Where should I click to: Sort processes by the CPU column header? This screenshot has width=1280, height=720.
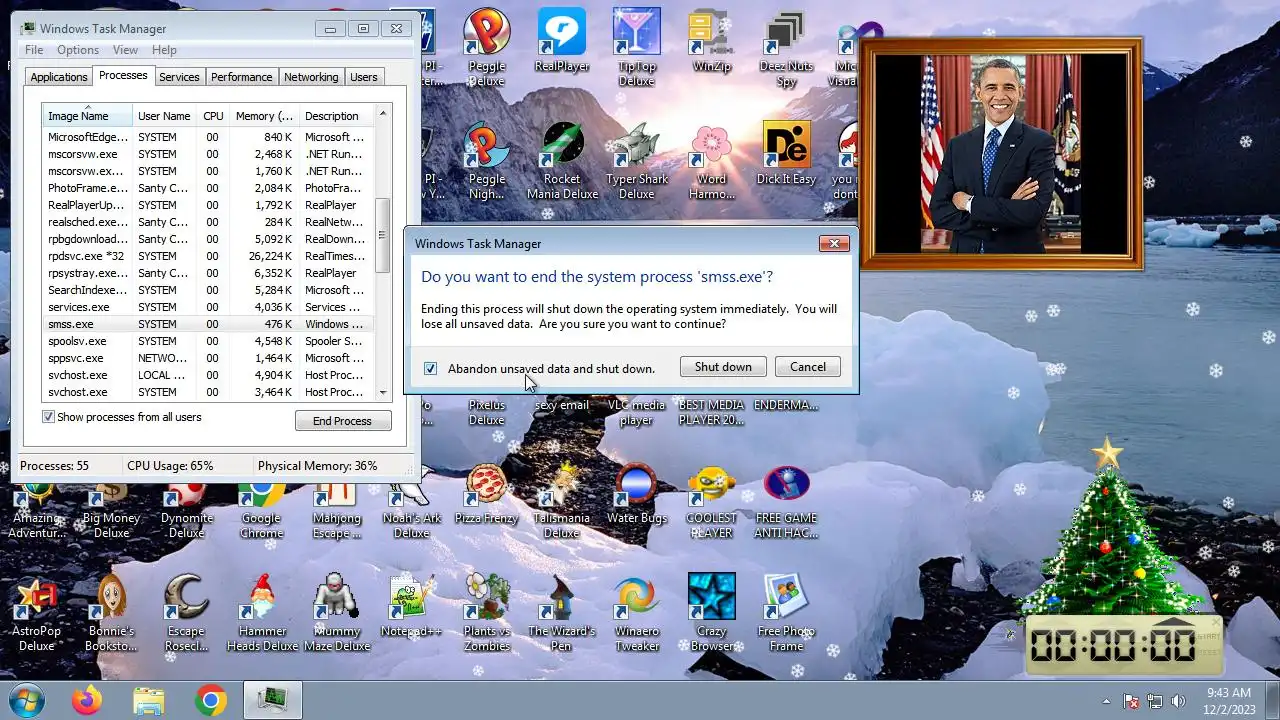(213, 116)
